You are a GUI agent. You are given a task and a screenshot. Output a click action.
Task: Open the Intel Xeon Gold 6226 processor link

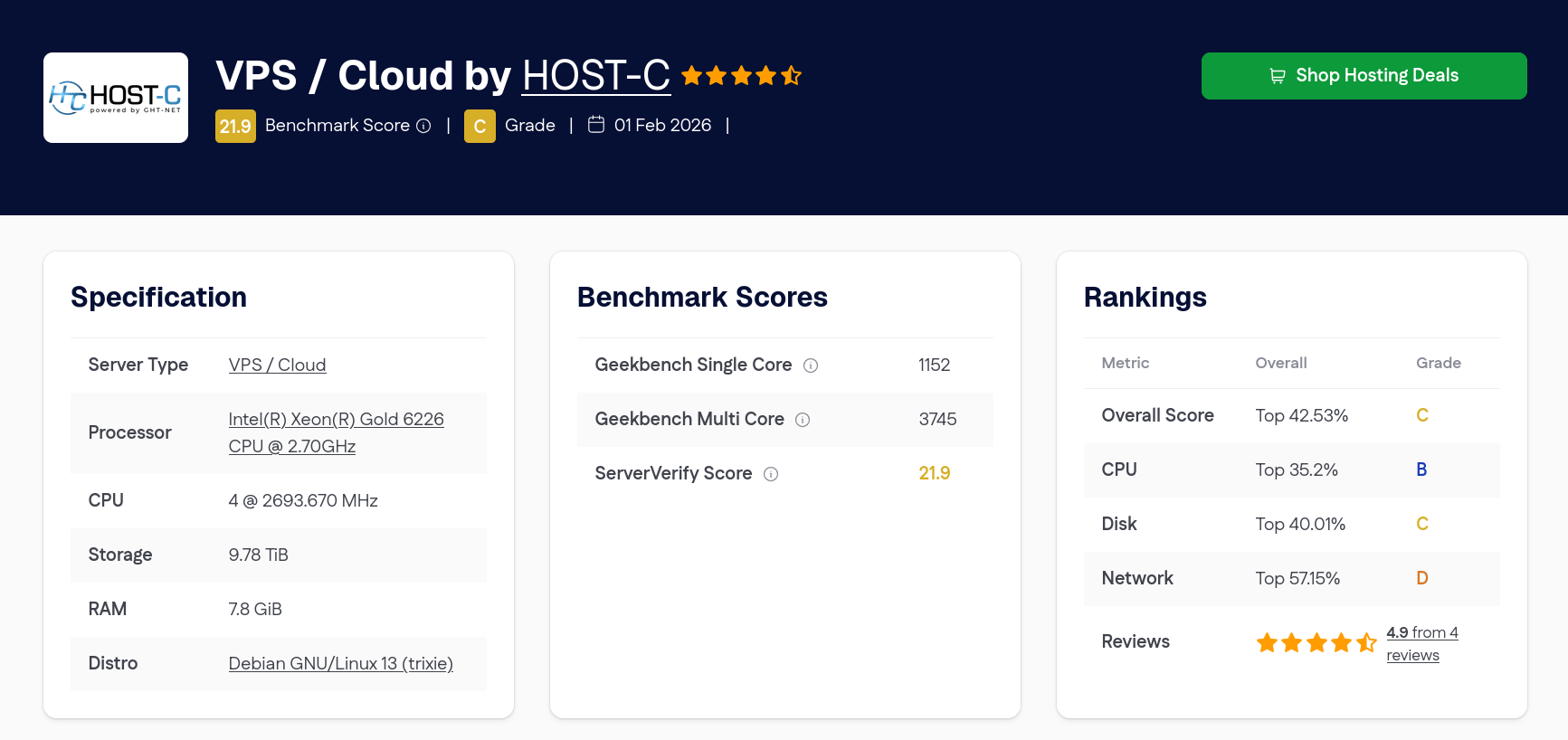click(x=336, y=432)
